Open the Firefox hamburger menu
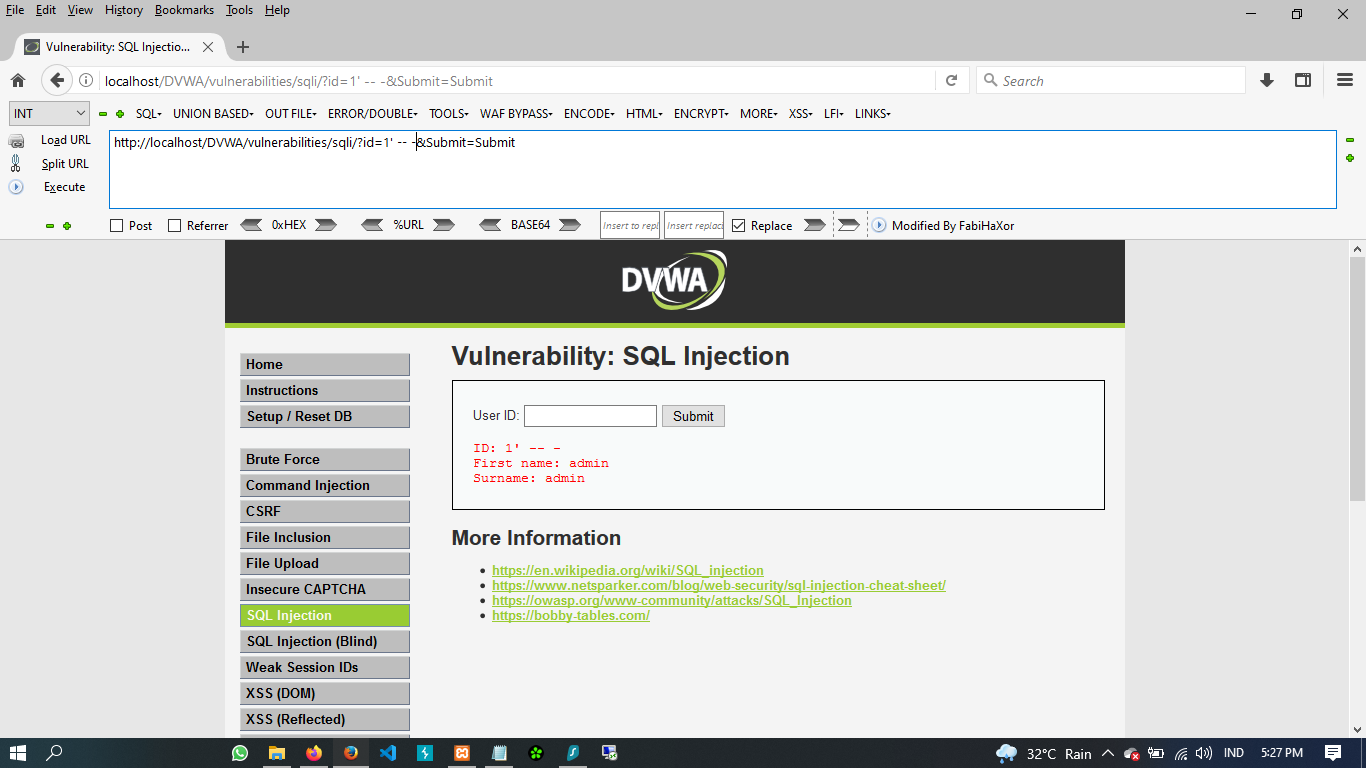The width and height of the screenshot is (1366, 768). pos(1345,81)
